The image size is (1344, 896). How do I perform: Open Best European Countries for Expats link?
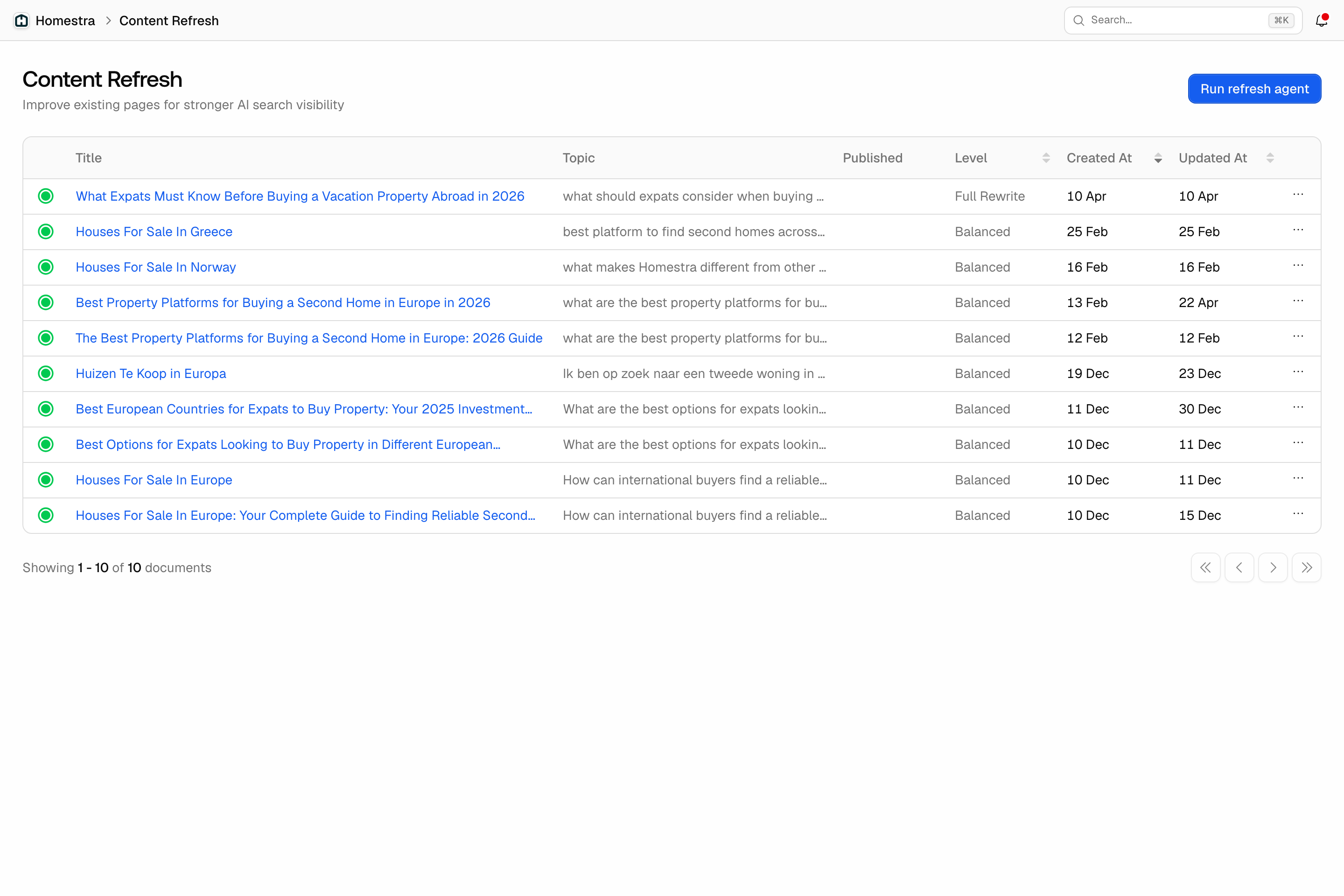[304, 409]
